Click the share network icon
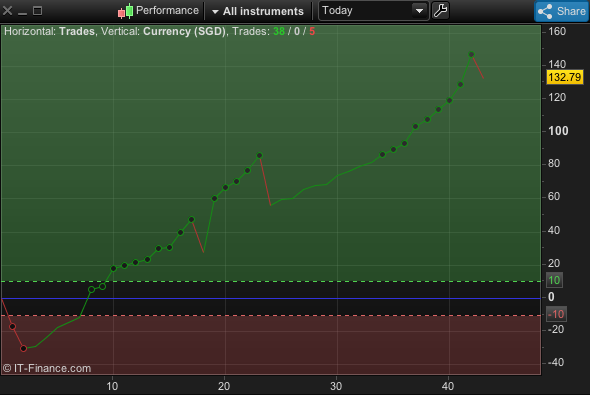The height and width of the screenshot is (395, 590). (x=545, y=11)
